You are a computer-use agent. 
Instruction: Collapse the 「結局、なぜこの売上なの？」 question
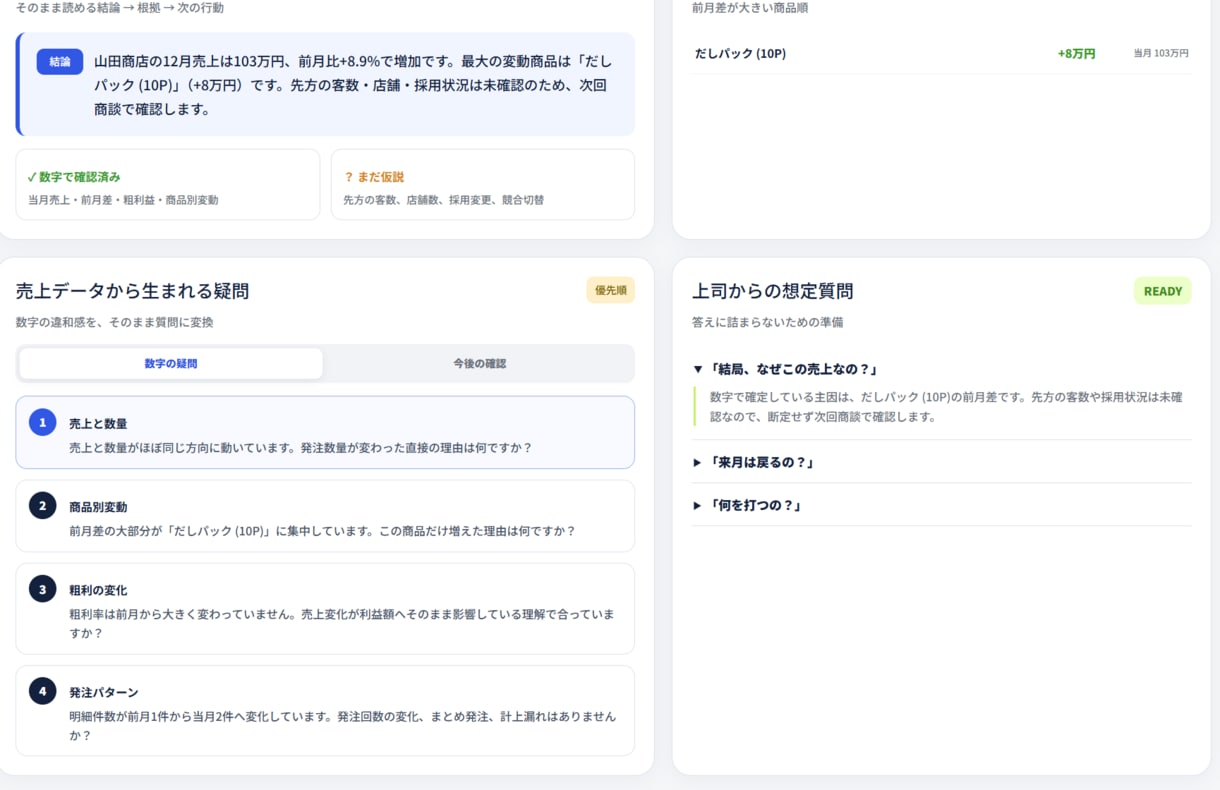tap(942, 369)
